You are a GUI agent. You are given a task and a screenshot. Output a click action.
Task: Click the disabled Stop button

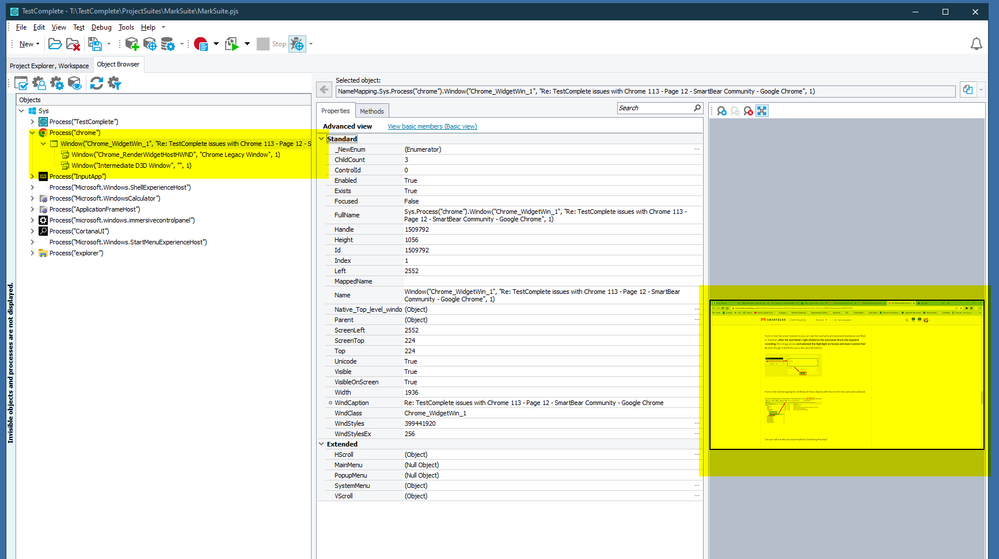pyautogui.click(x=271, y=44)
